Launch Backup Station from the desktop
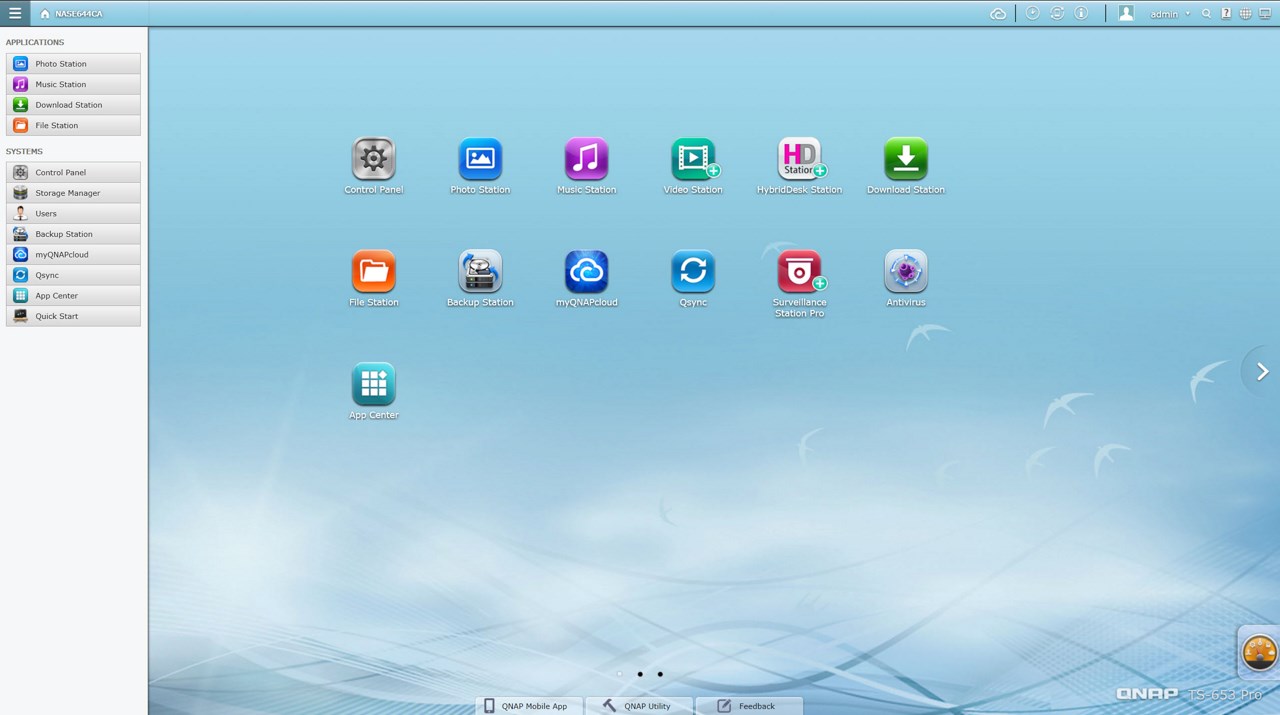 480,271
